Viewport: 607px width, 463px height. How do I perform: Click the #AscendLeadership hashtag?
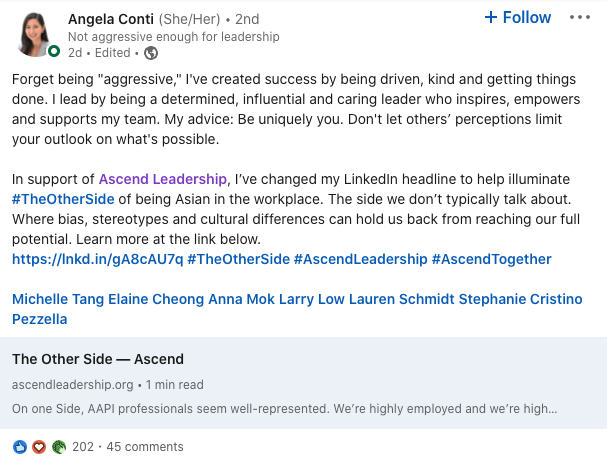click(358, 259)
